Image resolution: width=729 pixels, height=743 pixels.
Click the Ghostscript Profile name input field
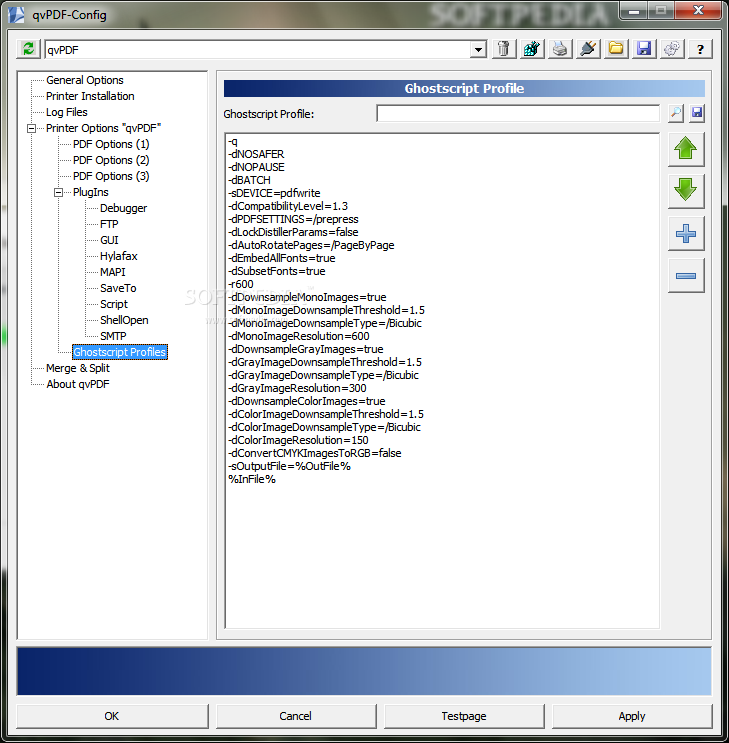pyautogui.click(x=518, y=114)
